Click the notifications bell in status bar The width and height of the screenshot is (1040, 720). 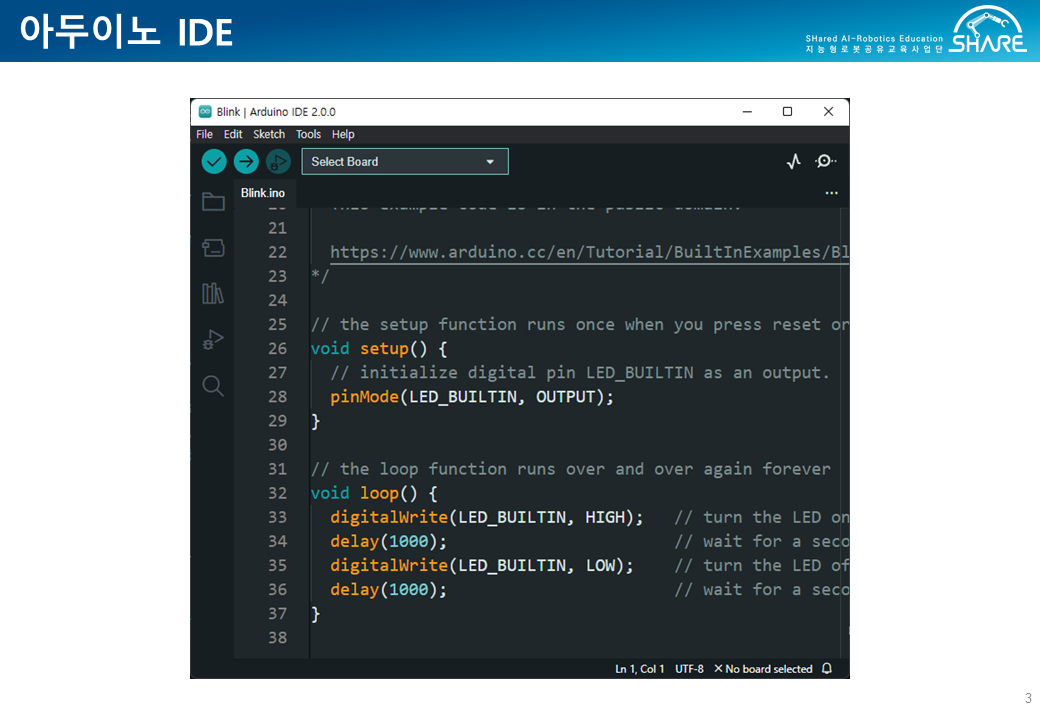(827, 668)
